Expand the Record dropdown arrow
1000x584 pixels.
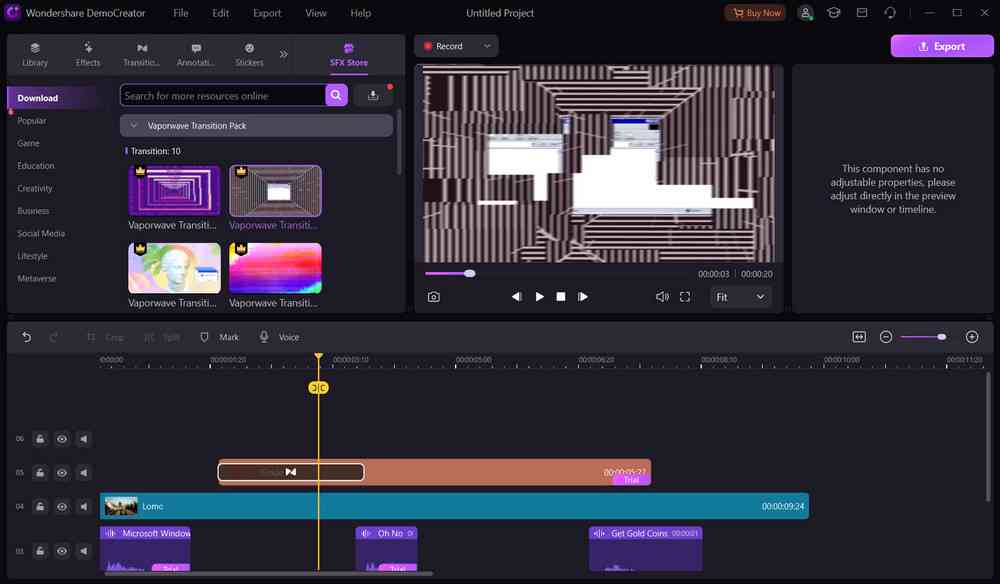[x=487, y=46]
